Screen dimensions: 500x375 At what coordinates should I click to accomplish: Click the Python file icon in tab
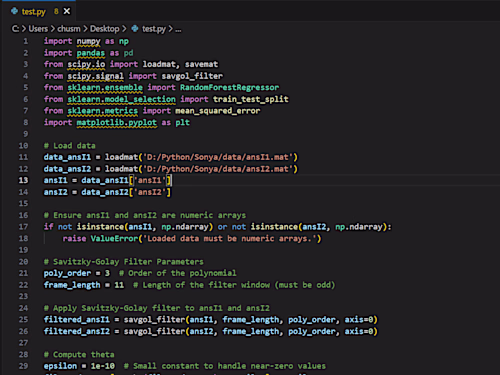14,11
